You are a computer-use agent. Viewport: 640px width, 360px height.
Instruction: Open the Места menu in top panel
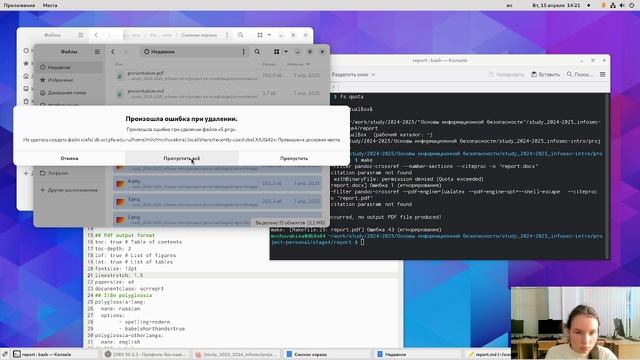50,5
